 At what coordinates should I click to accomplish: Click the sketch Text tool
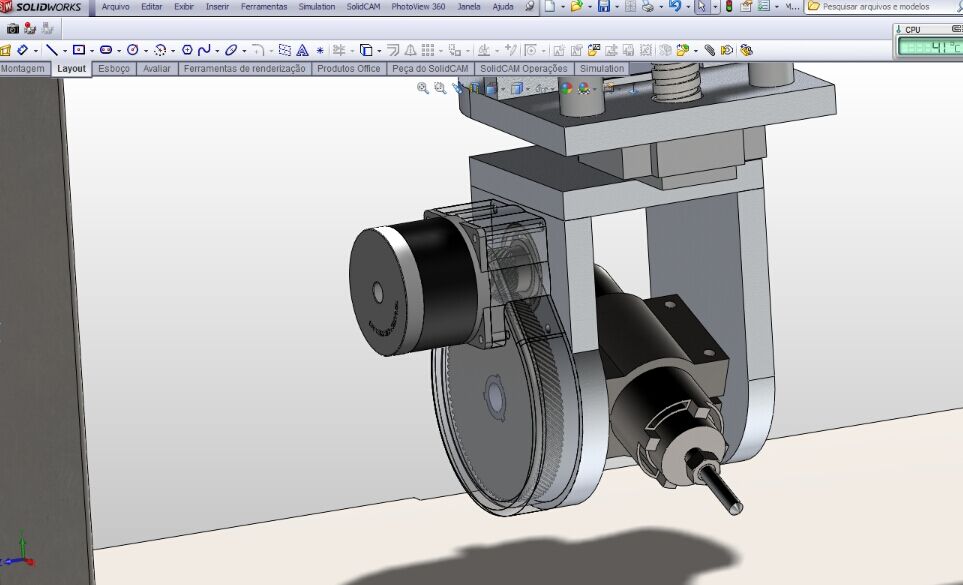point(302,49)
